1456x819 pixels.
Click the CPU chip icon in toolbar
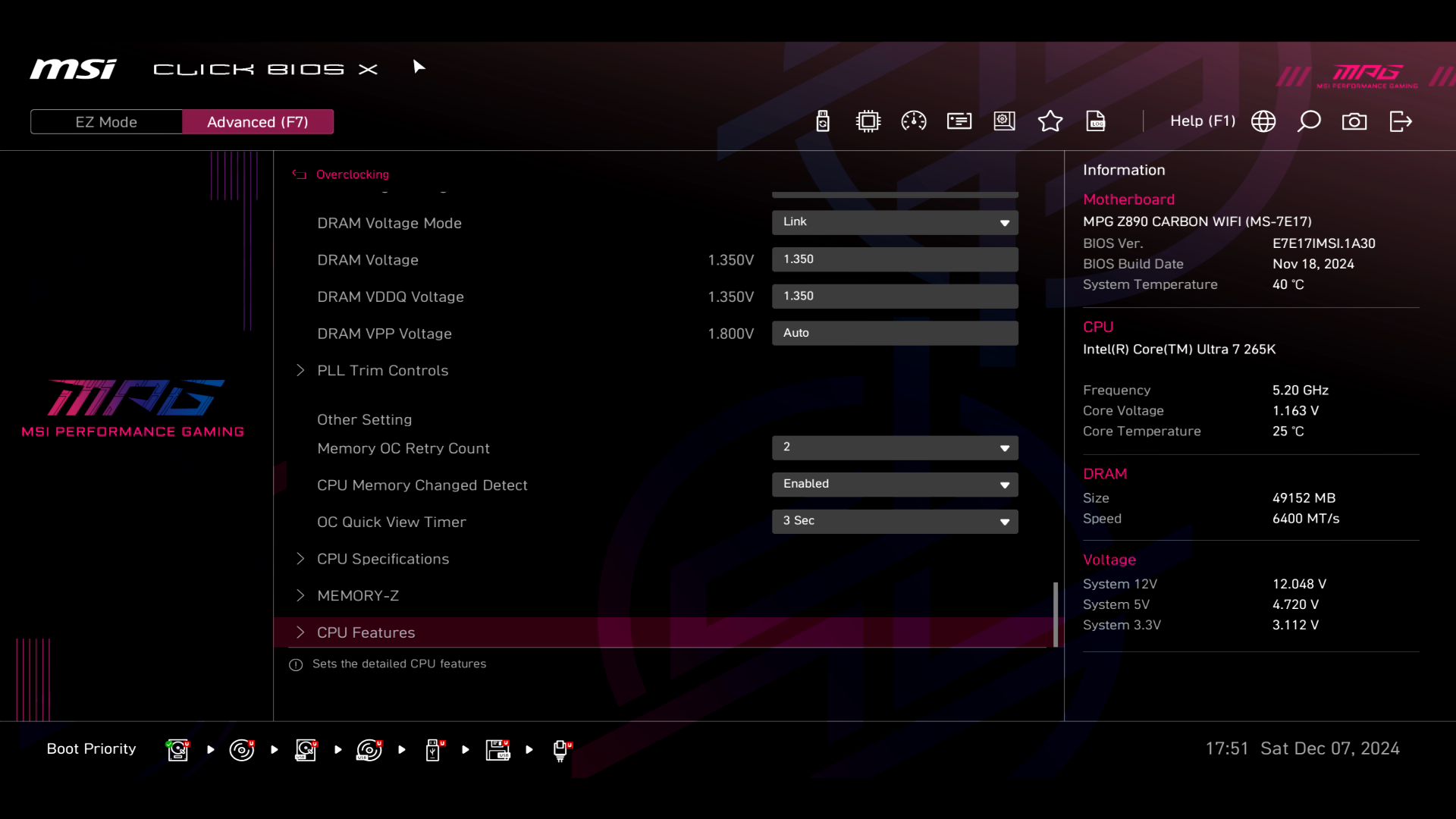868,121
